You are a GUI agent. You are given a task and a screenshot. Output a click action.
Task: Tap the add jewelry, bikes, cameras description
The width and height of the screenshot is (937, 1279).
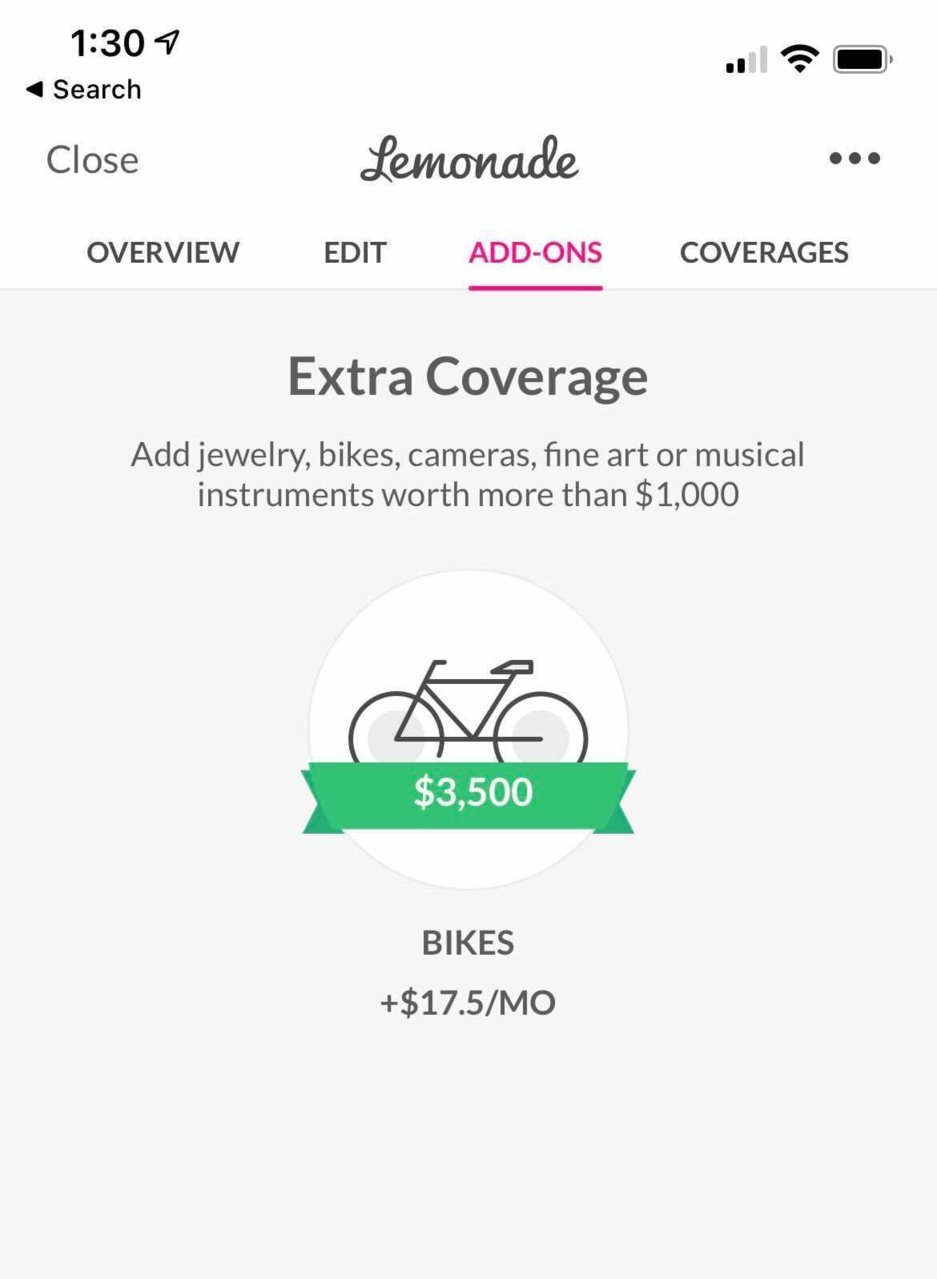click(x=468, y=474)
